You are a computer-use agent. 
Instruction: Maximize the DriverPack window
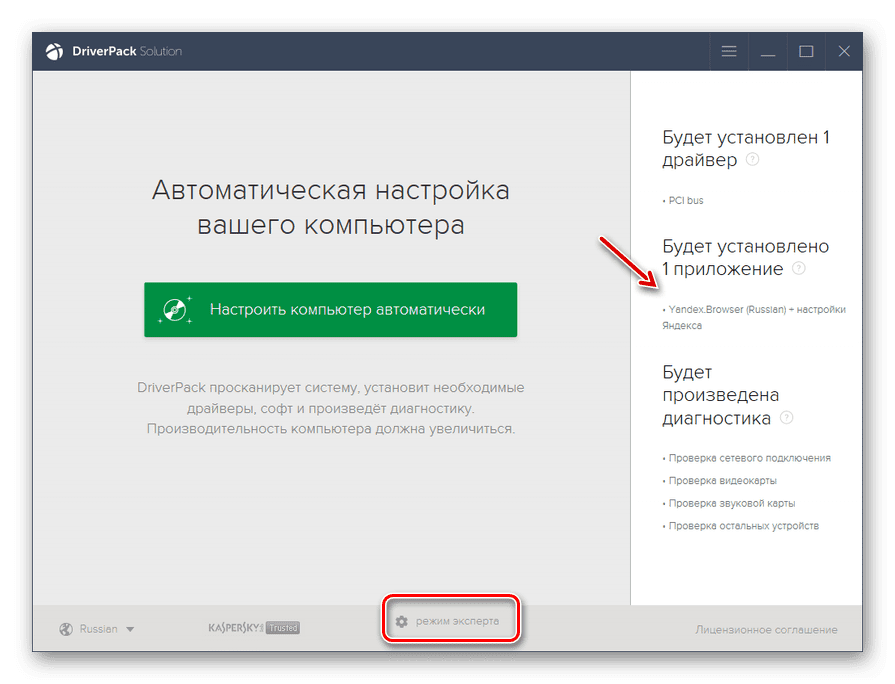click(806, 51)
